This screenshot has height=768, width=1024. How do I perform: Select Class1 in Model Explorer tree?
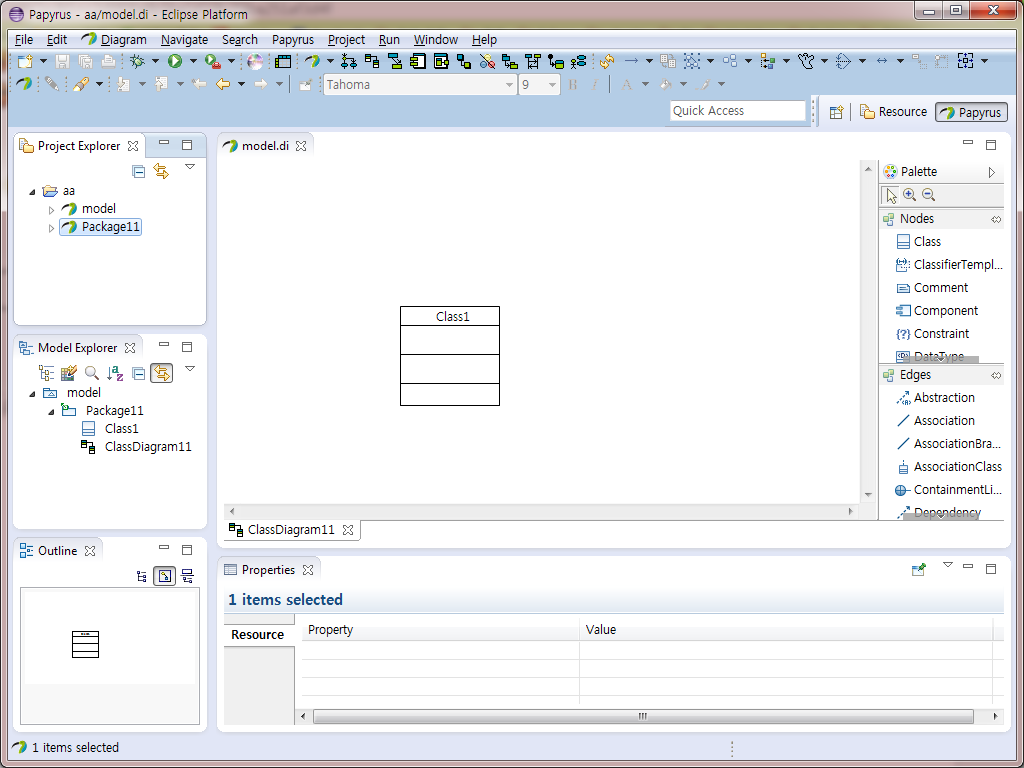tap(110, 429)
